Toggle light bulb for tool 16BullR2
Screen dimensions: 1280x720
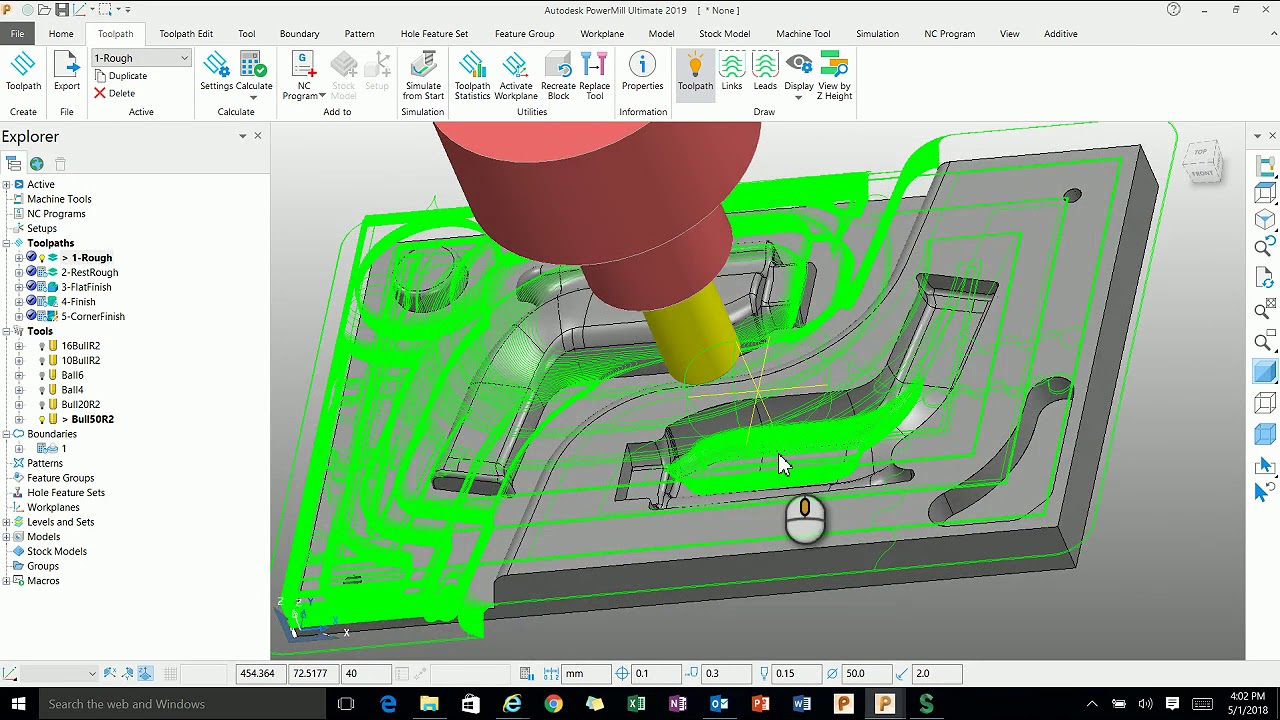point(42,346)
